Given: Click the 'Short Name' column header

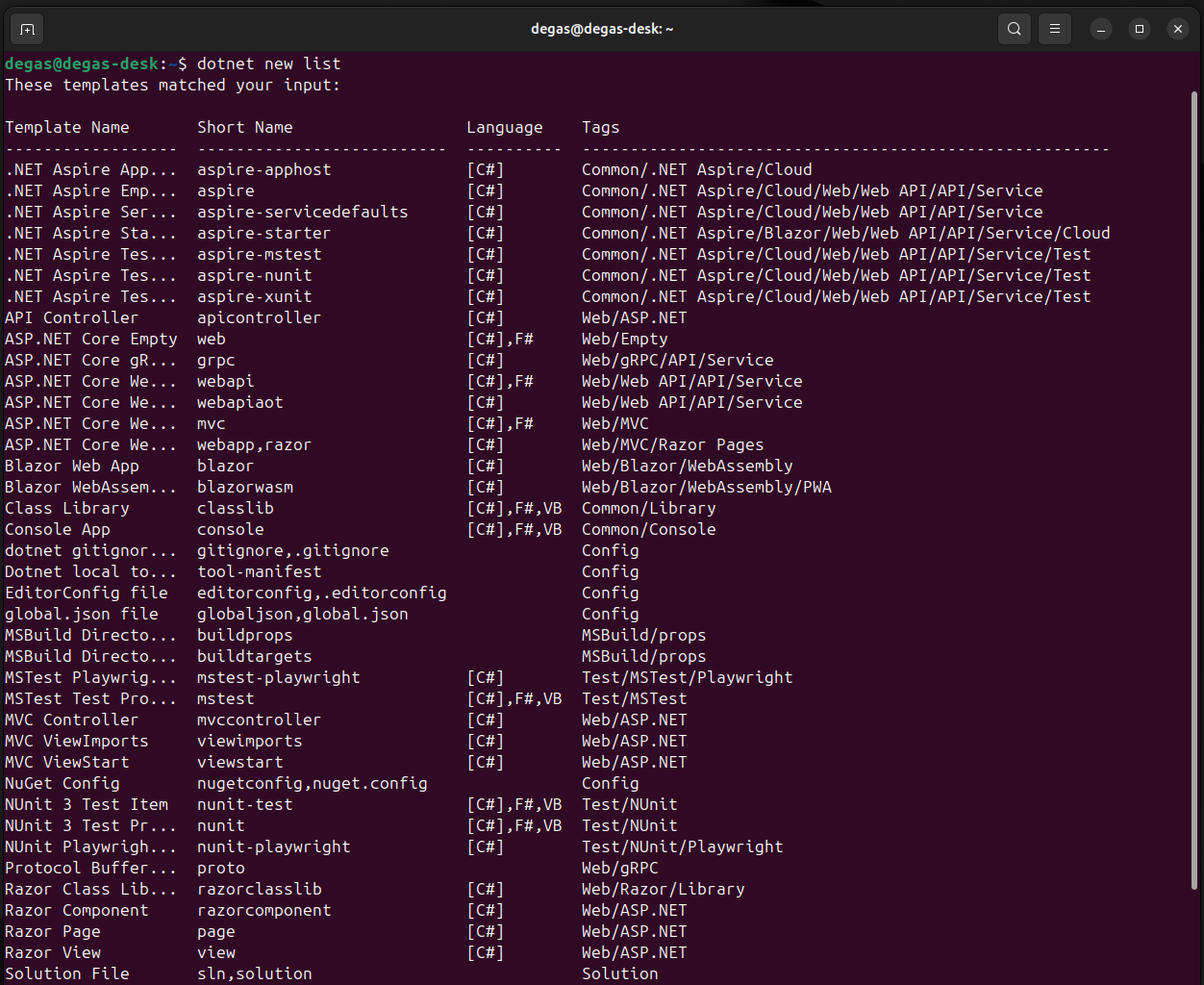Looking at the screenshot, I should [245, 127].
